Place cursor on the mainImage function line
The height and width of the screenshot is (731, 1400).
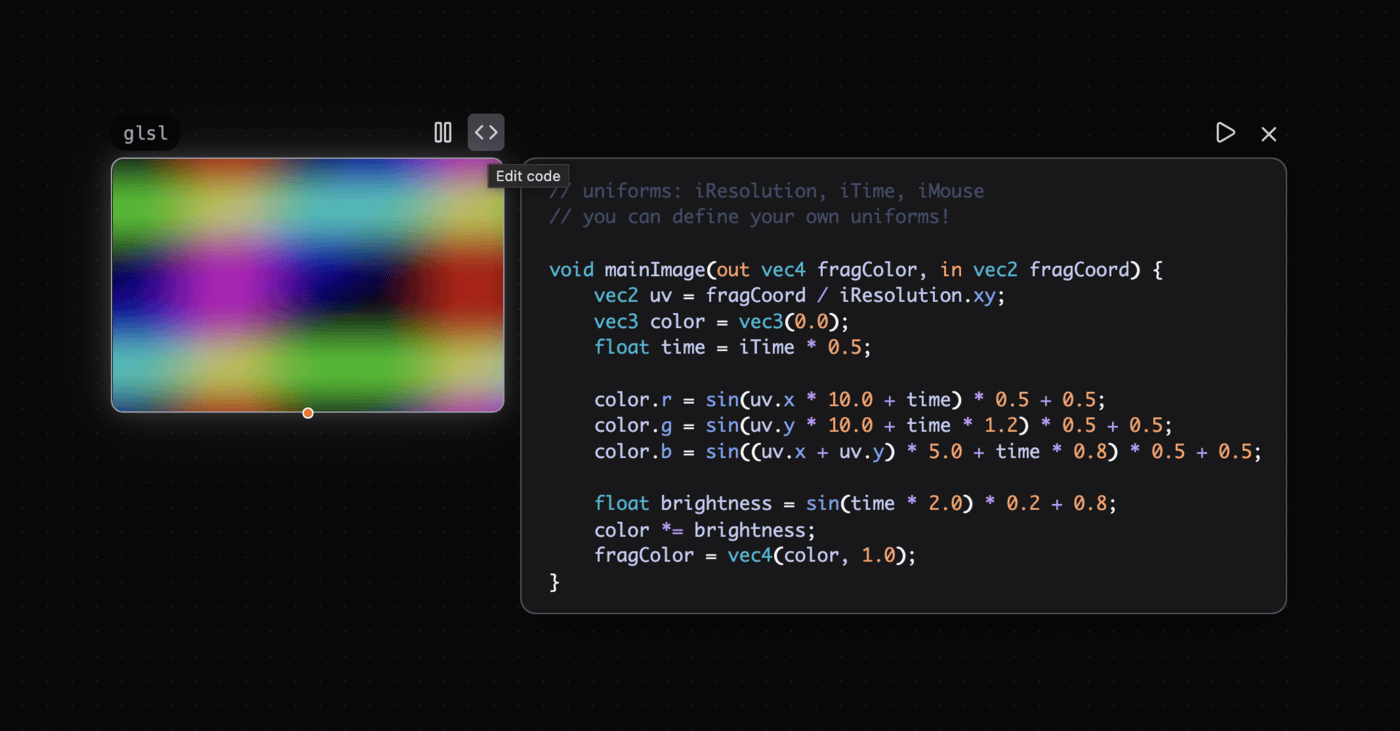point(855,269)
